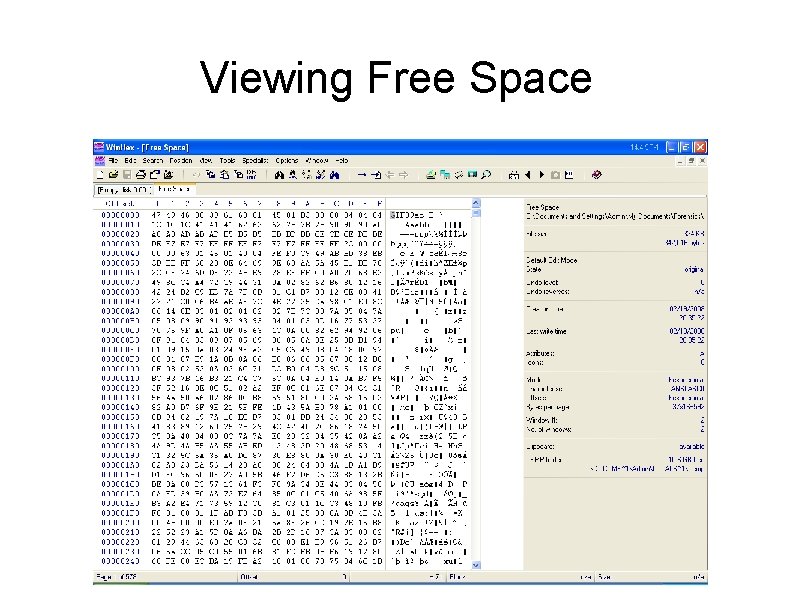
Task: Click the Block field in the status bar
Action: coord(521,577)
